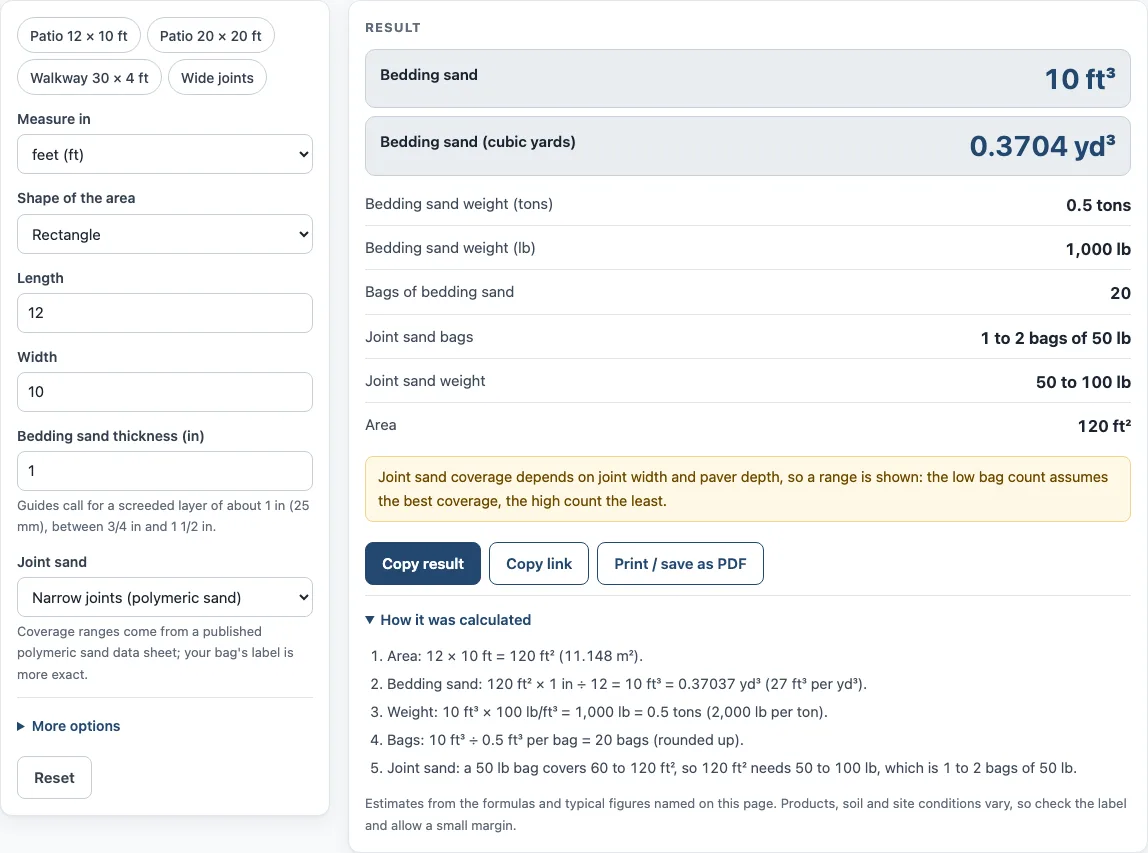Open the Shape of the area dropdown

click(165, 234)
